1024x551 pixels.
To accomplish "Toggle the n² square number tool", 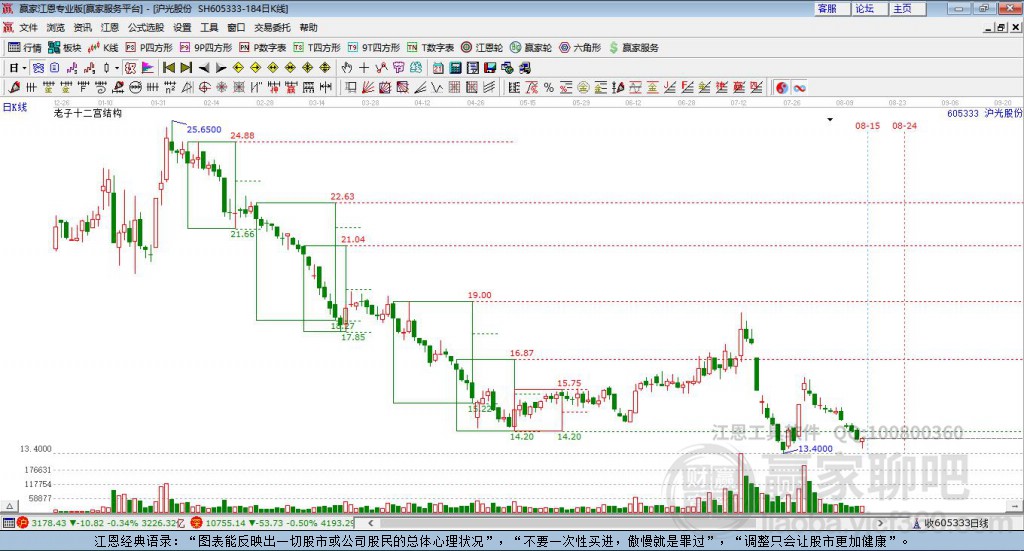I will [170, 87].
